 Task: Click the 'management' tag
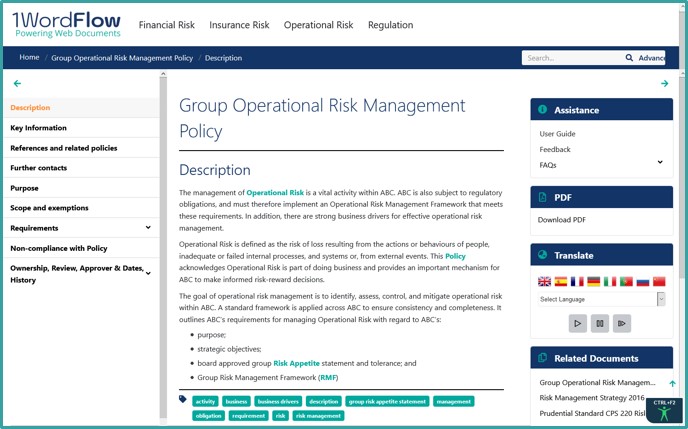point(454,401)
